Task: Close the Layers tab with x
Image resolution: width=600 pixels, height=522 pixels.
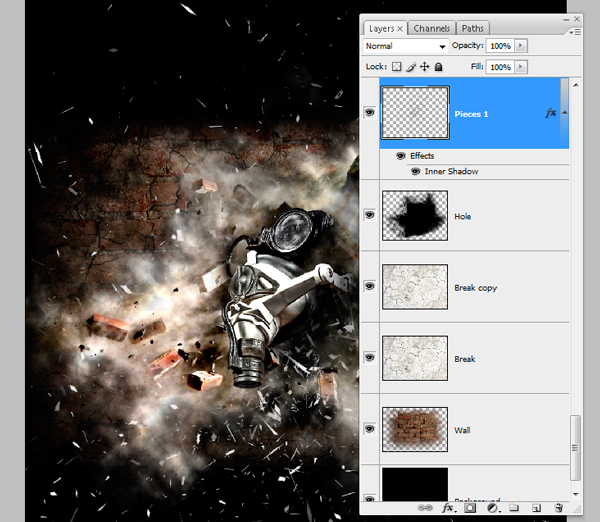Action: click(399, 29)
